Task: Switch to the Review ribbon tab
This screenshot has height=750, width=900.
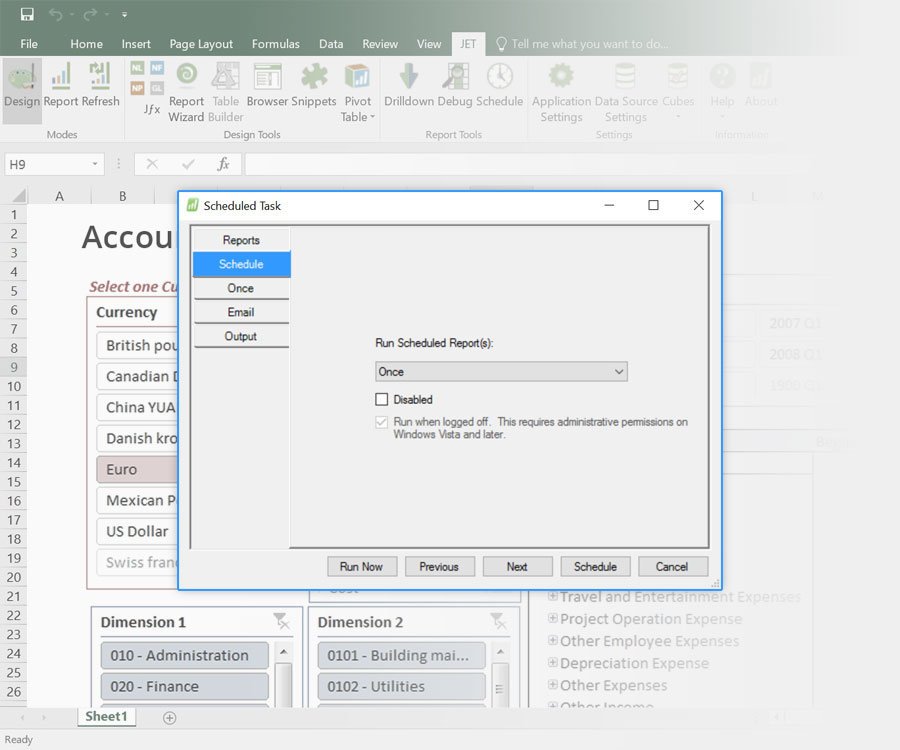Action: [x=380, y=44]
